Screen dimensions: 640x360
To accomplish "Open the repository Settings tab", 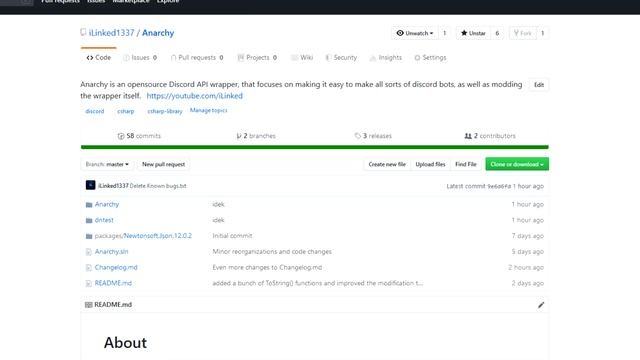I will tap(430, 58).
